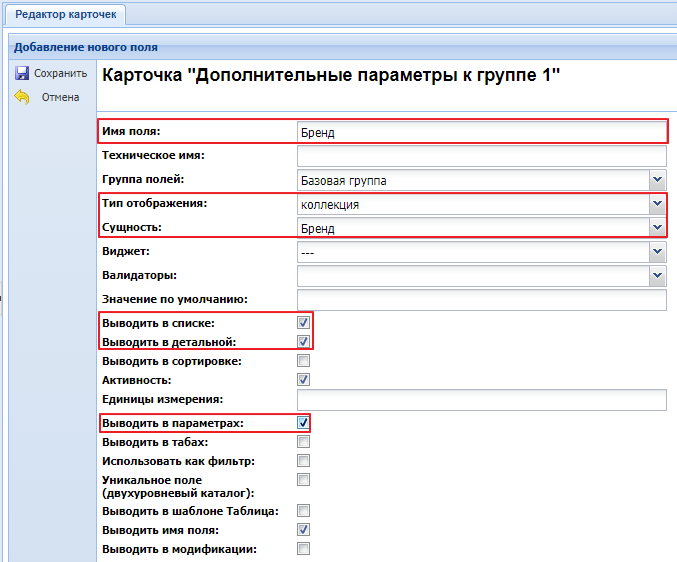Click the yellow undo arrow Cancel icon
677x562 pixels.
[x=22, y=97]
